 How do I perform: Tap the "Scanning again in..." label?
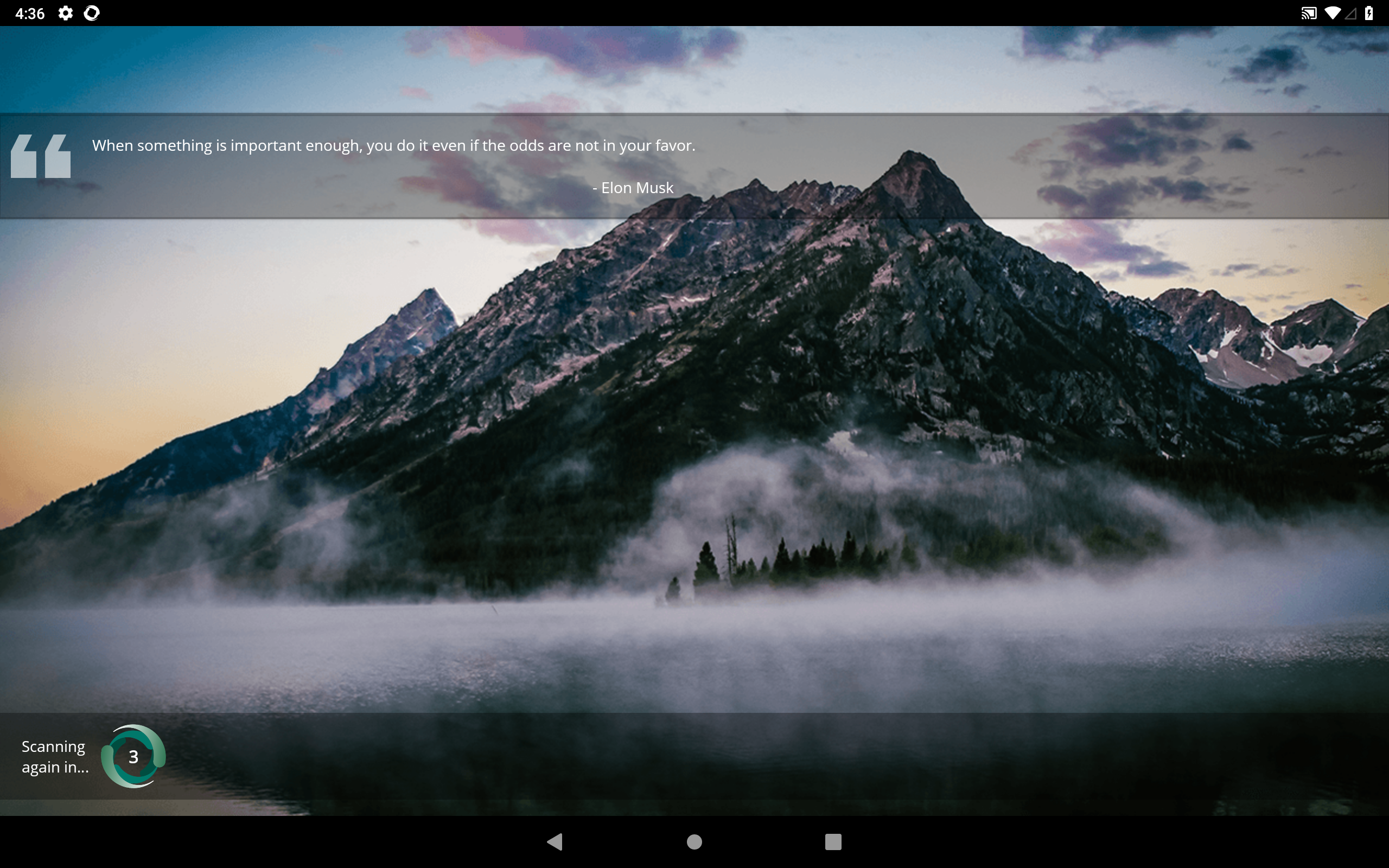click(x=54, y=757)
